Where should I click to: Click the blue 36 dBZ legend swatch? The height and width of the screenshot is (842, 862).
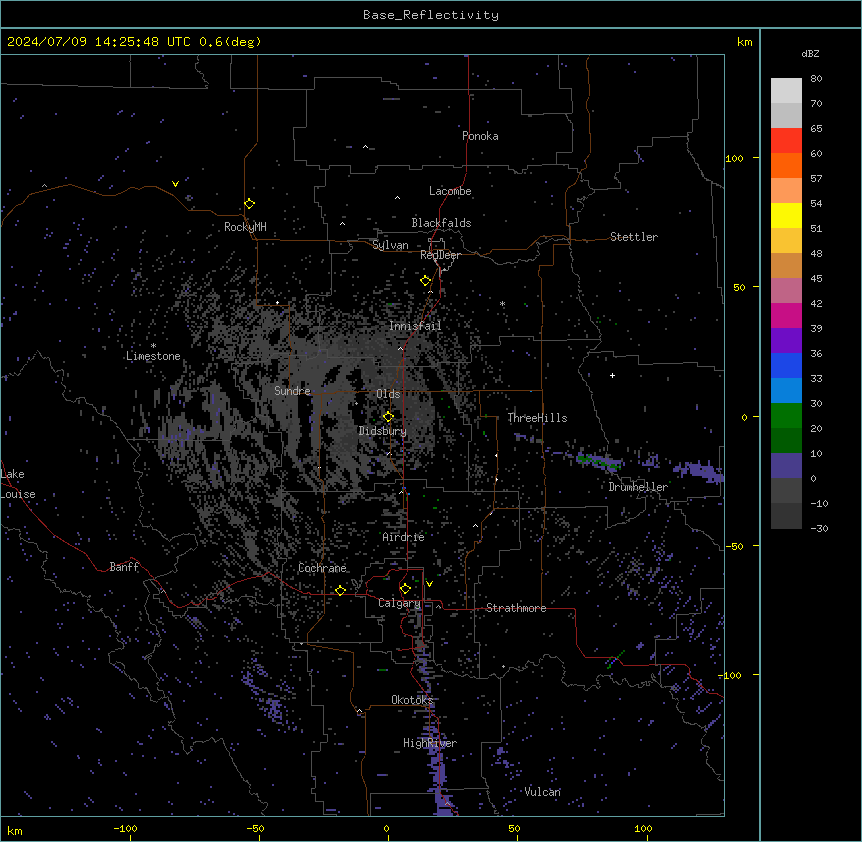(x=786, y=365)
